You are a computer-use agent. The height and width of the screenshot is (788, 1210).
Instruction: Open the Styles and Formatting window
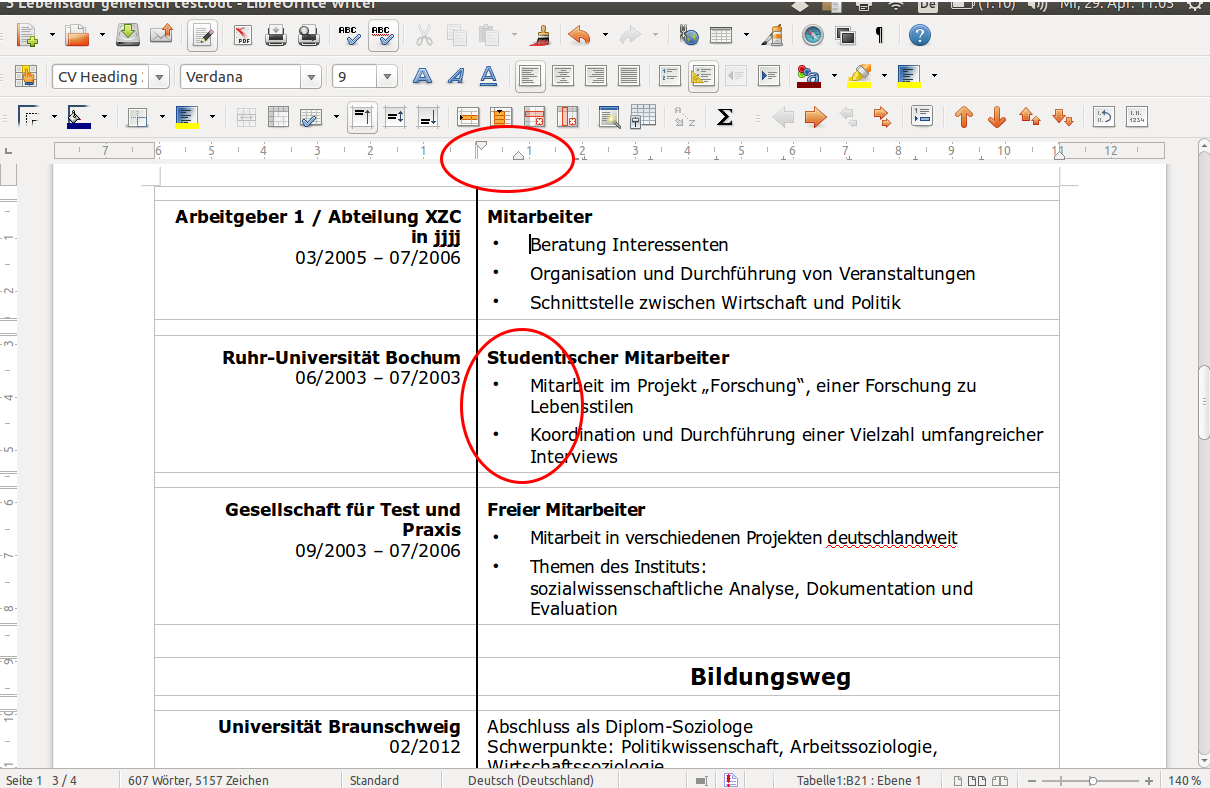(x=27, y=76)
